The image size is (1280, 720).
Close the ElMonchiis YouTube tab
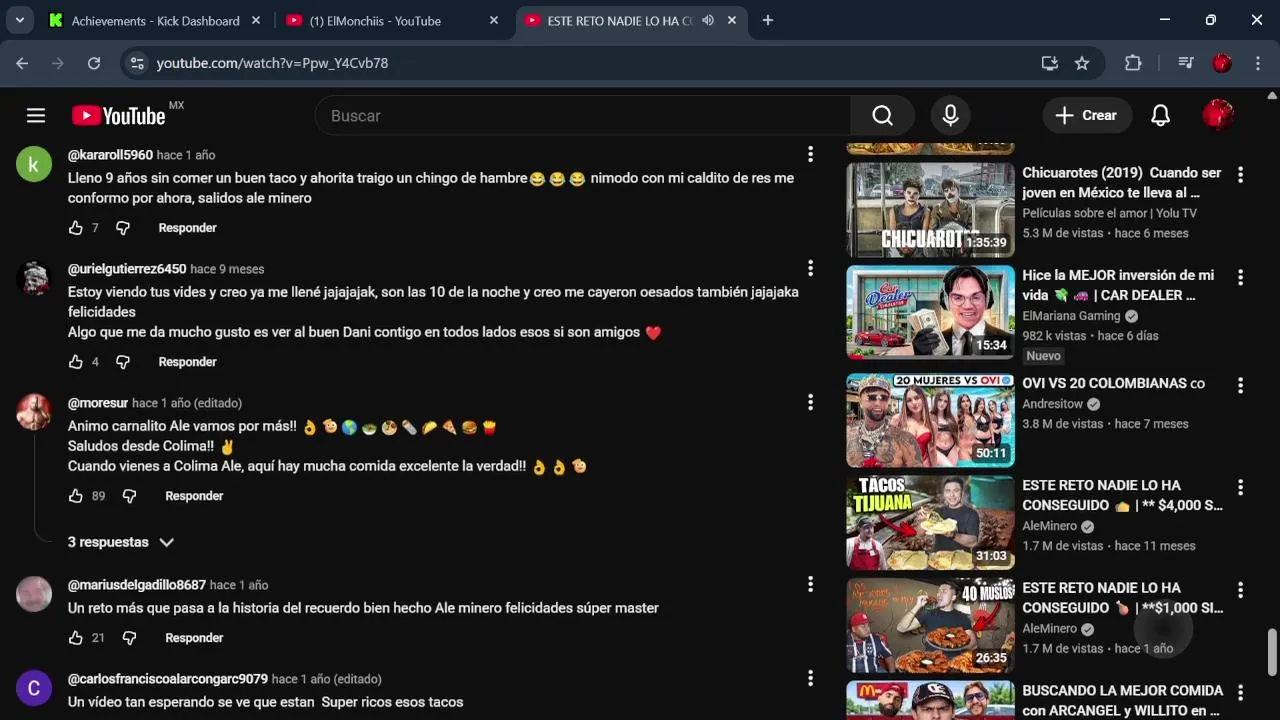(x=493, y=20)
